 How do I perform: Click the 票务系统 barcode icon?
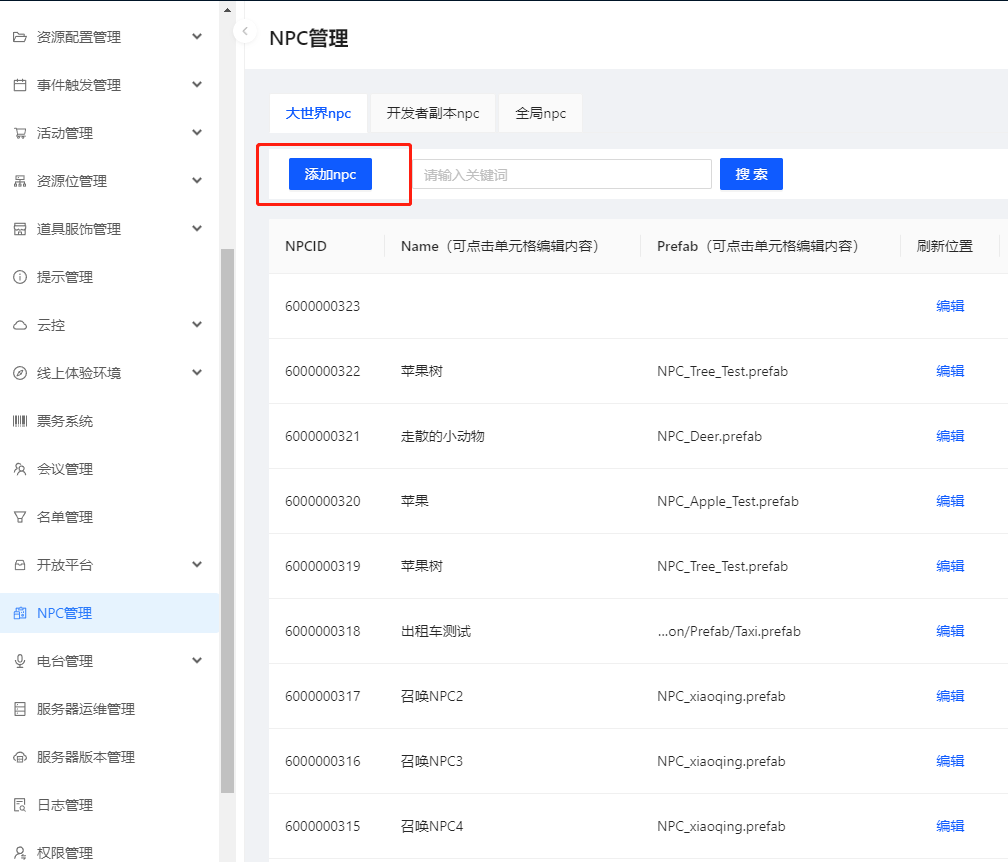(x=20, y=421)
